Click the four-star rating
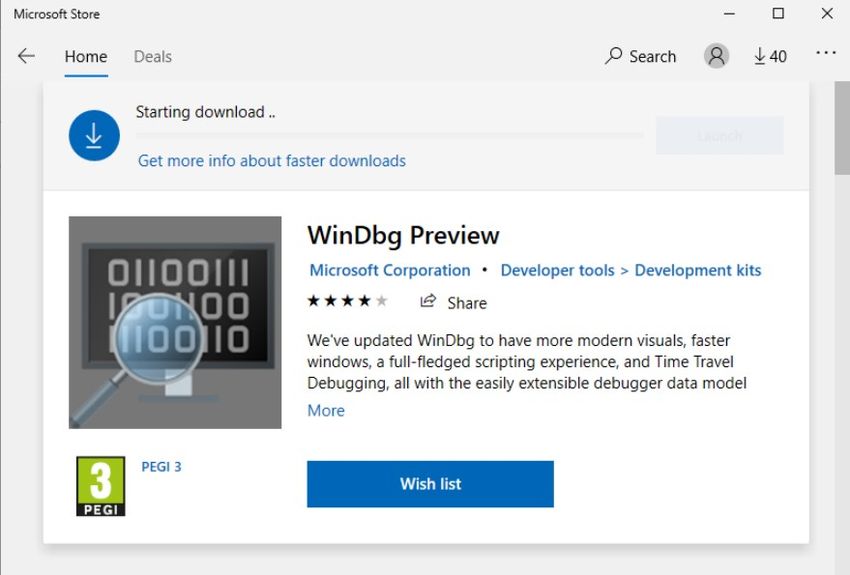Screen dimensions: 850x575 point(347,301)
